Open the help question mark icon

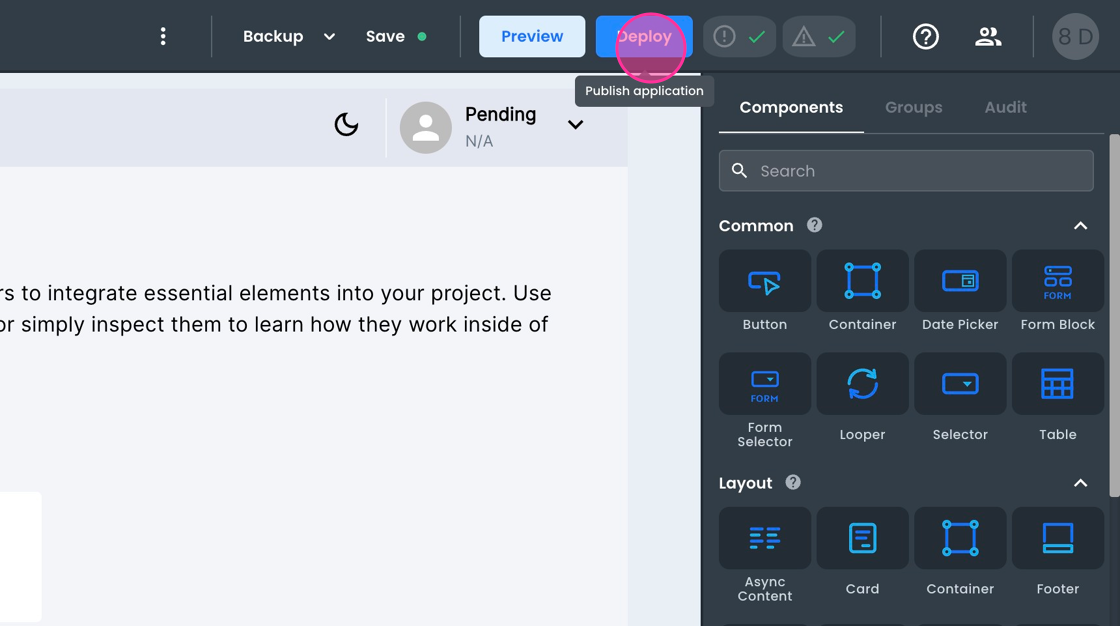coord(925,37)
